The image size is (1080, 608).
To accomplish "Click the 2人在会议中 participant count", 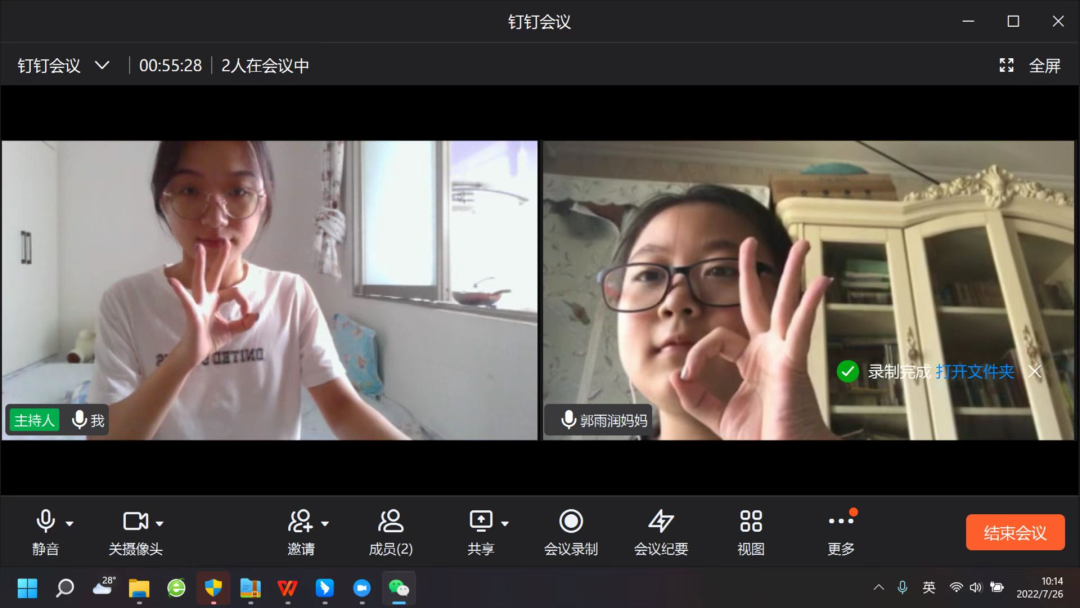I will (265, 65).
